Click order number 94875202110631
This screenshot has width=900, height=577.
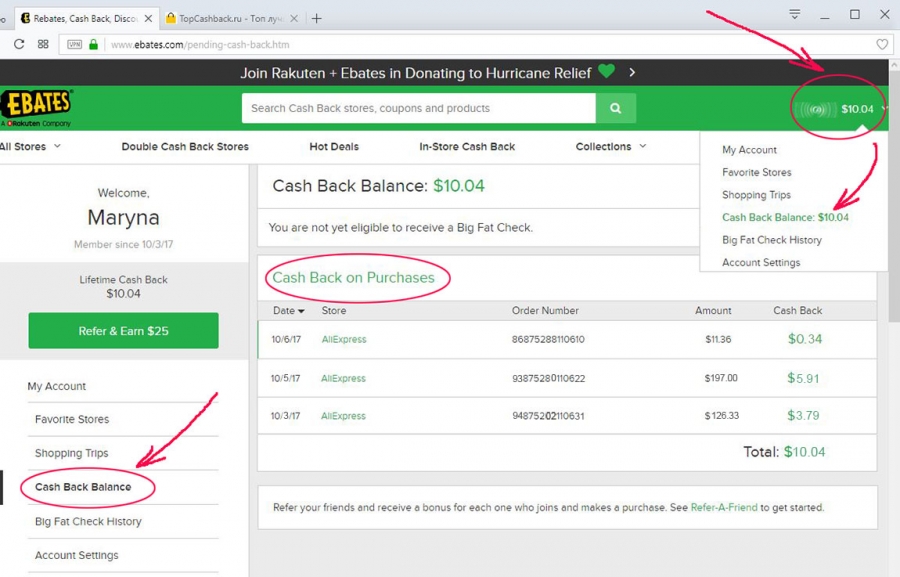[x=548, y=416]
